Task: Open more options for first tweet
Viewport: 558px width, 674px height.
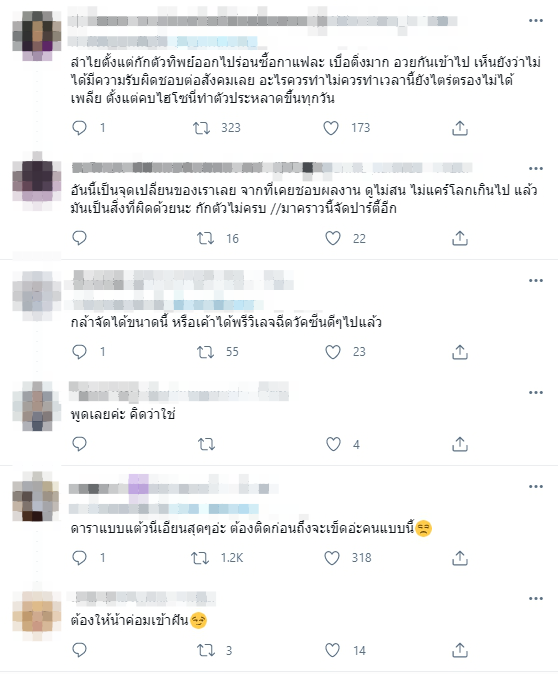Action: [x=536, y=20]
